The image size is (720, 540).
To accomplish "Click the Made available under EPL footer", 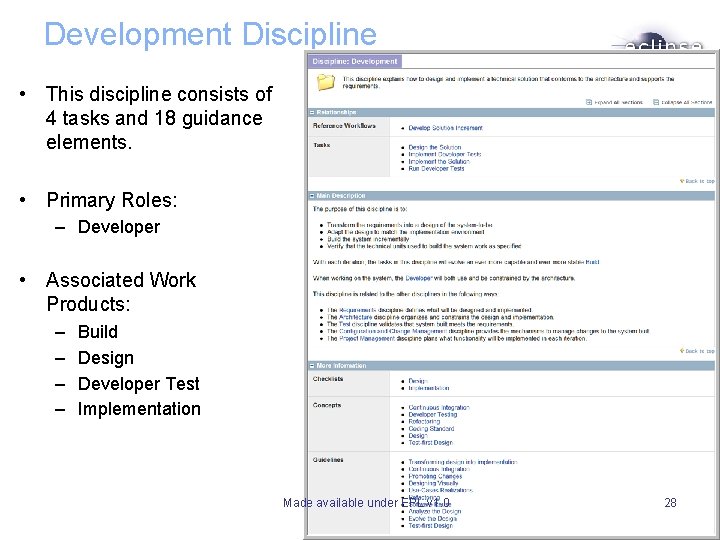I will 366,503.
